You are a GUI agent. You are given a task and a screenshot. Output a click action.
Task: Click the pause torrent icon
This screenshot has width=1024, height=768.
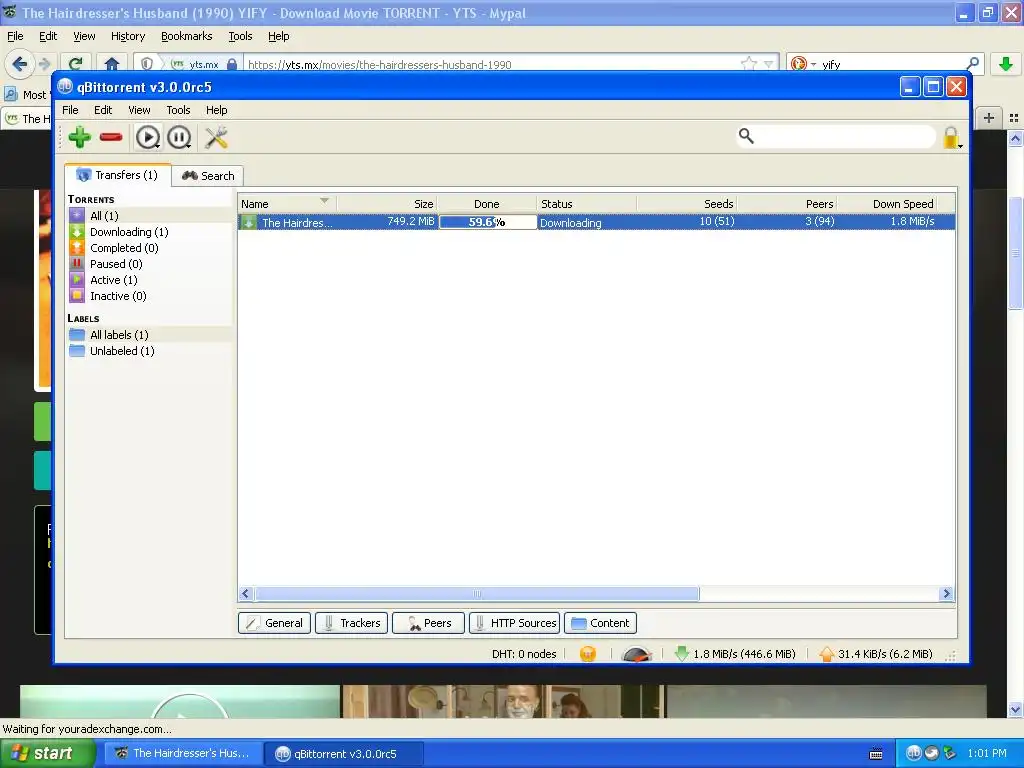pos(179,137)
